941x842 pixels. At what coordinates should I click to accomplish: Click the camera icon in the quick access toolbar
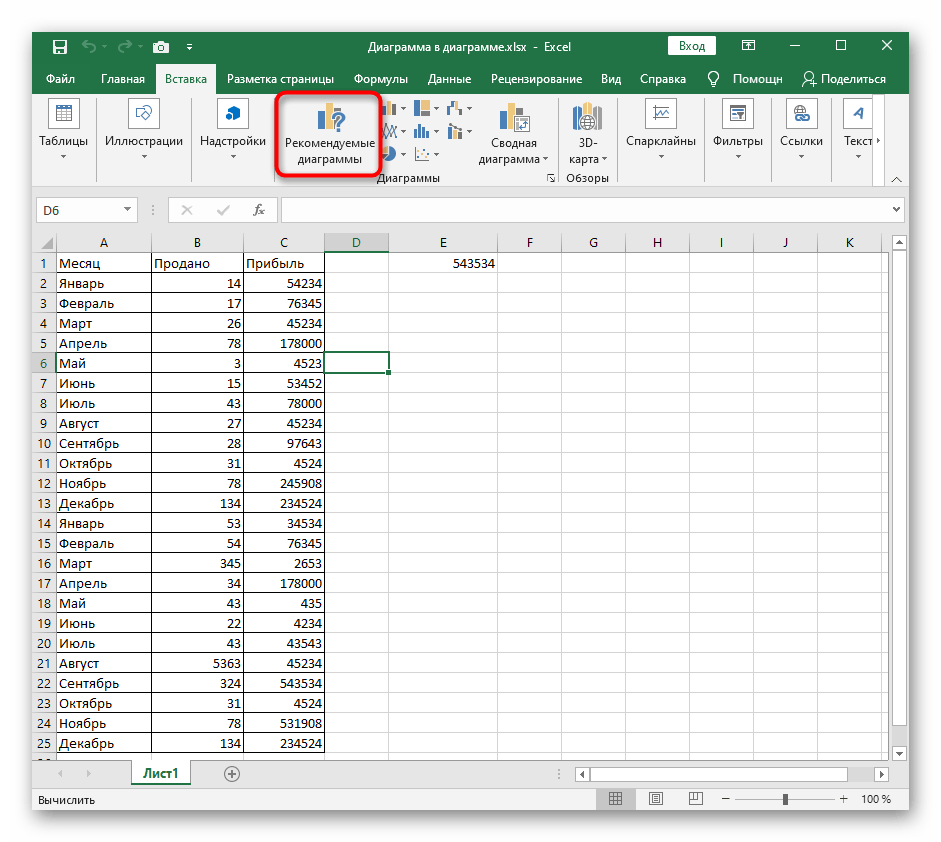click(x=161, y=47)
